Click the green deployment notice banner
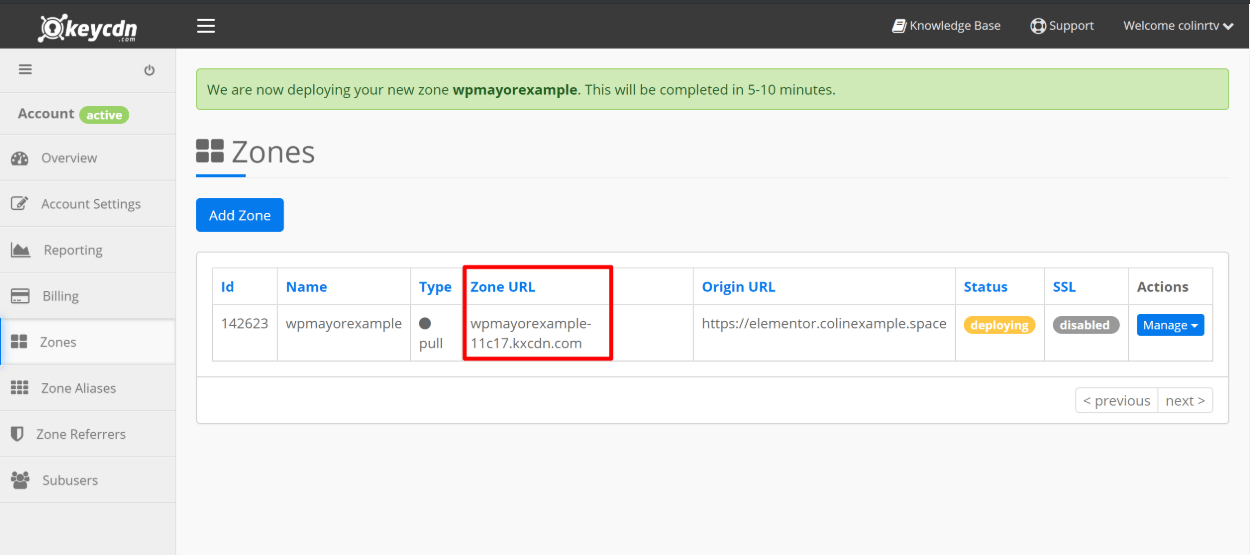Image resolution: width=1250 pixels, height=555 pixels. coord(712,89)
